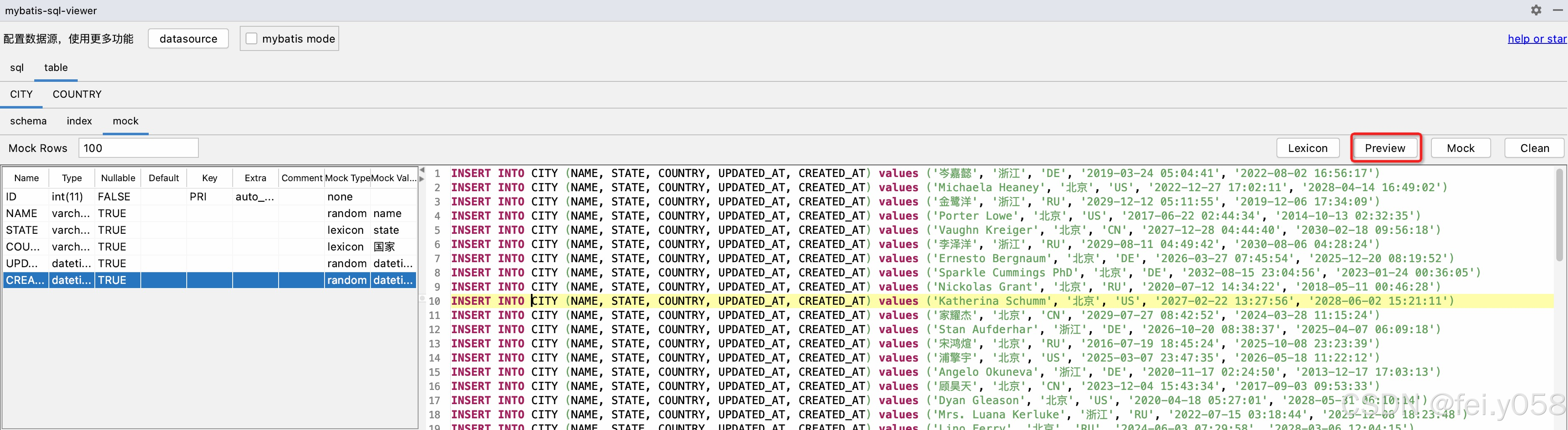Click the datasource button
Viewport: 1568px width, 430px height.
pyautogui.click(x=188, y=38)
